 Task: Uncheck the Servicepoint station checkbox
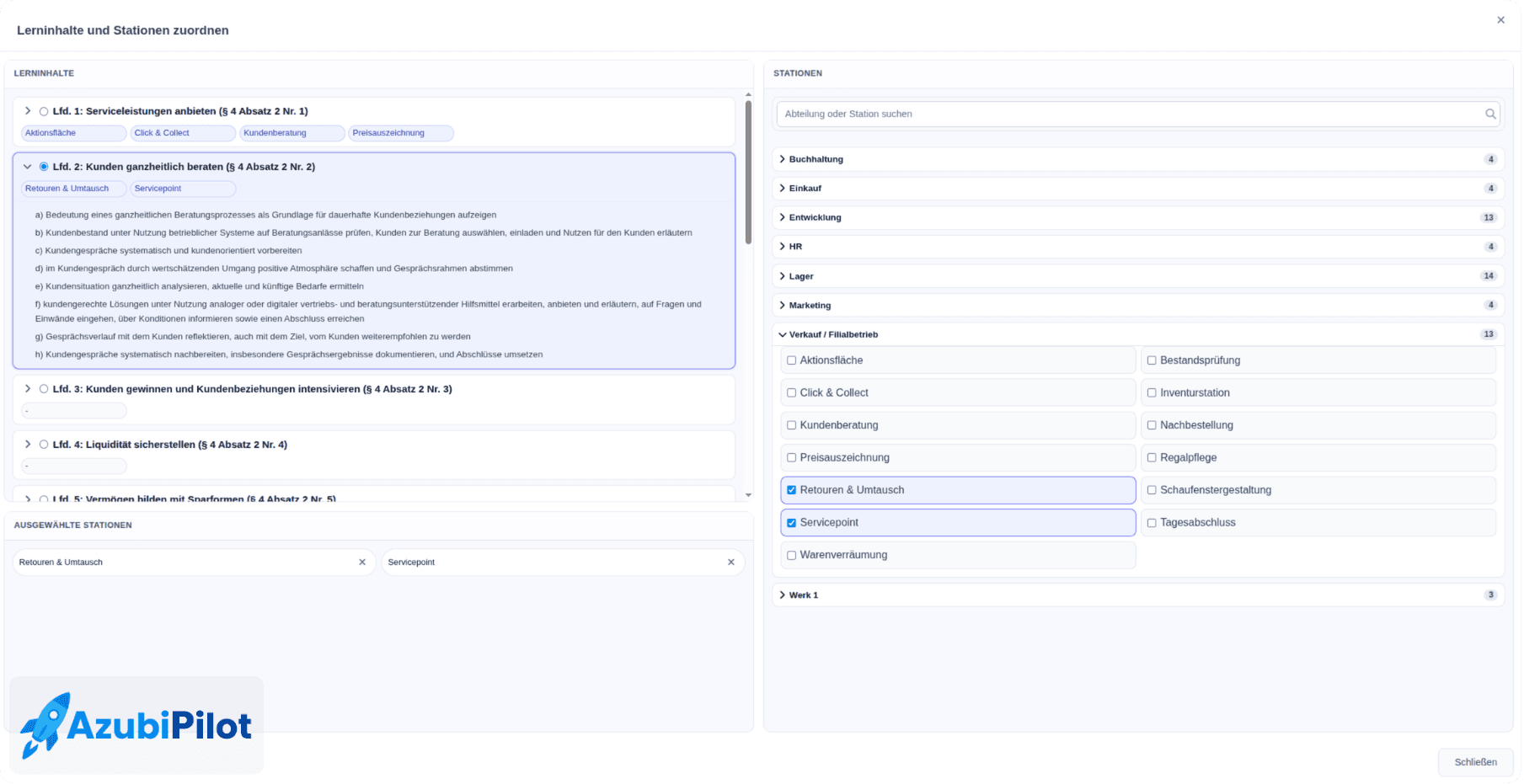[x=791, y=523]
